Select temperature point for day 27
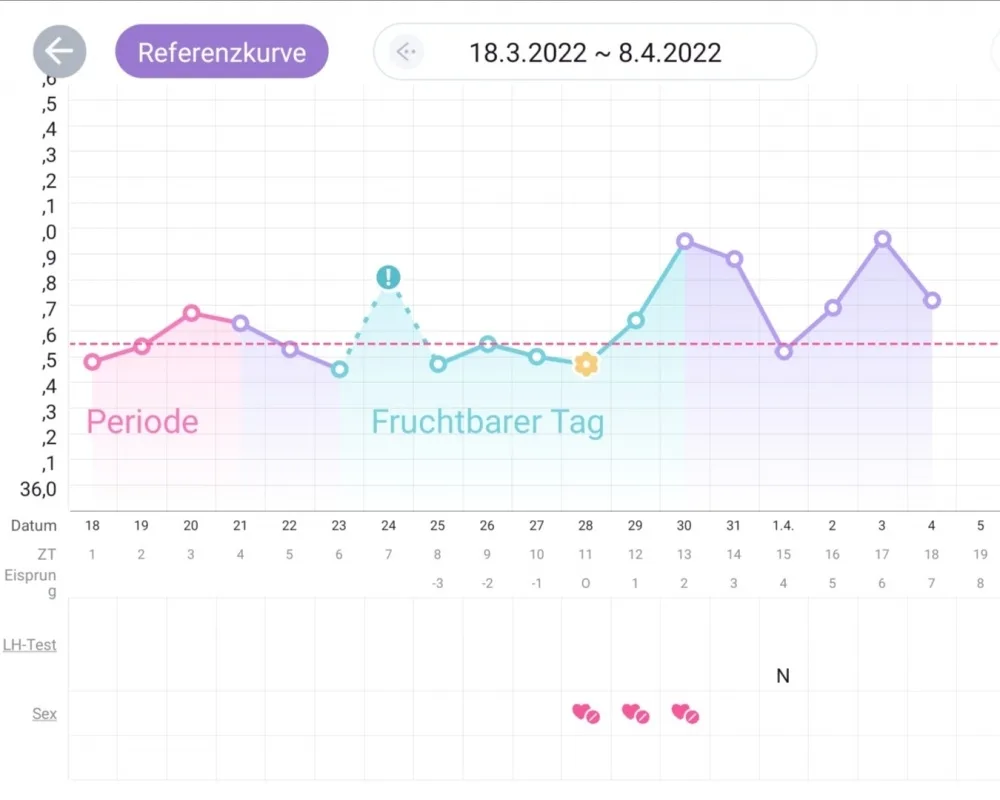1000x800 pixels. pos(537,357)
